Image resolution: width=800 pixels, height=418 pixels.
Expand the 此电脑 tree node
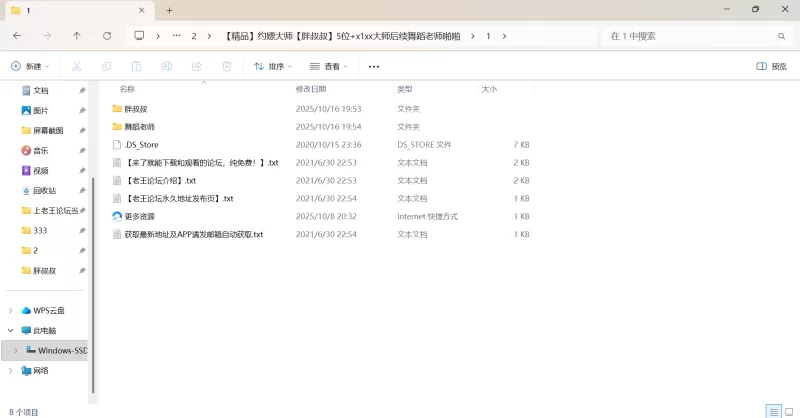11,330
